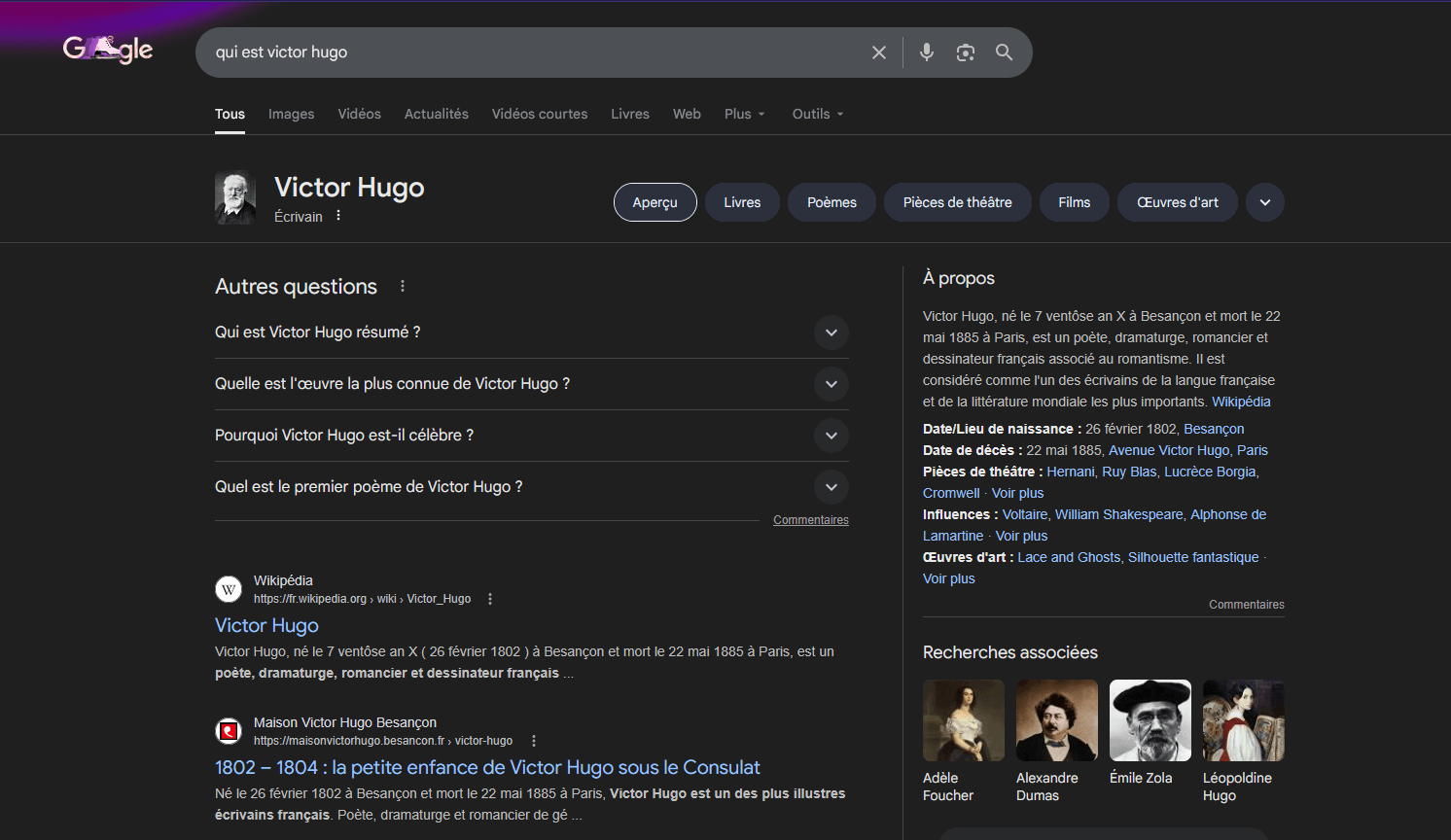1451x840 pixels.
Task: Clear the search query with the X icon
Action: tap(878, 52)
